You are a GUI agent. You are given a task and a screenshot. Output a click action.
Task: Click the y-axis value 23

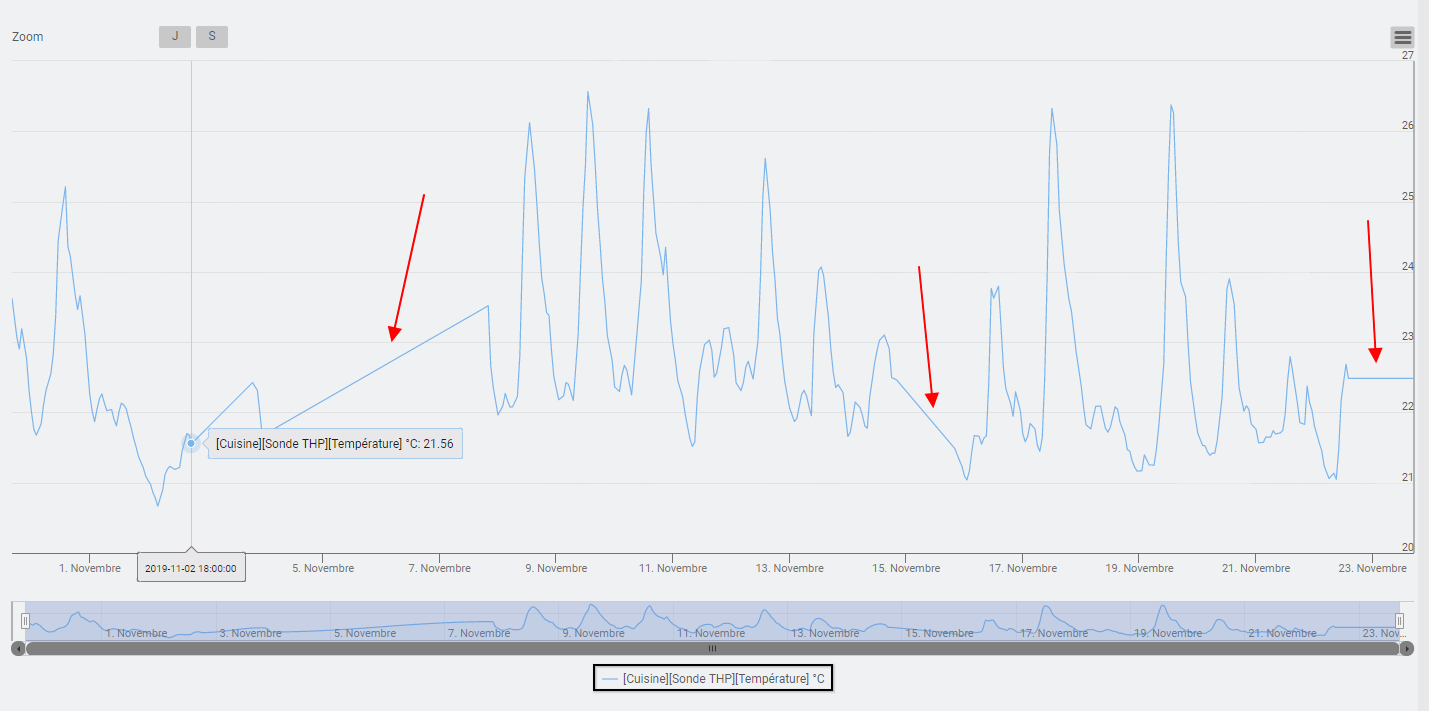point(1407,337)
